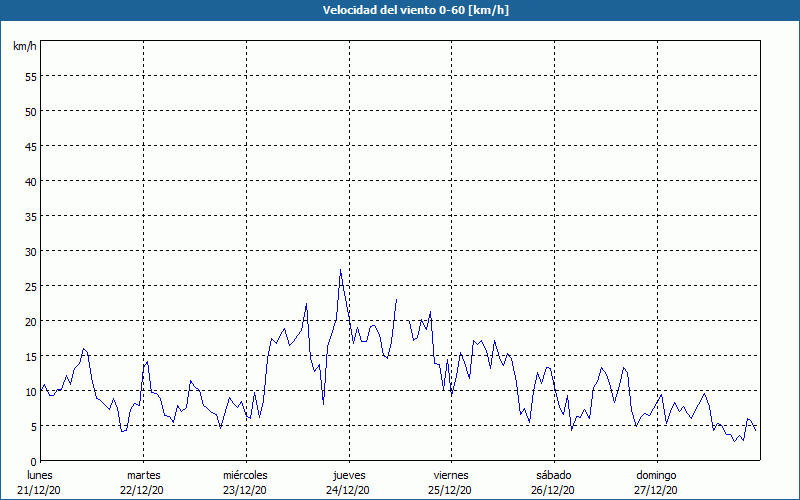Click the 'km/h' axis unit label
Viewport: 800px width, 500px height.
(24, 47)
